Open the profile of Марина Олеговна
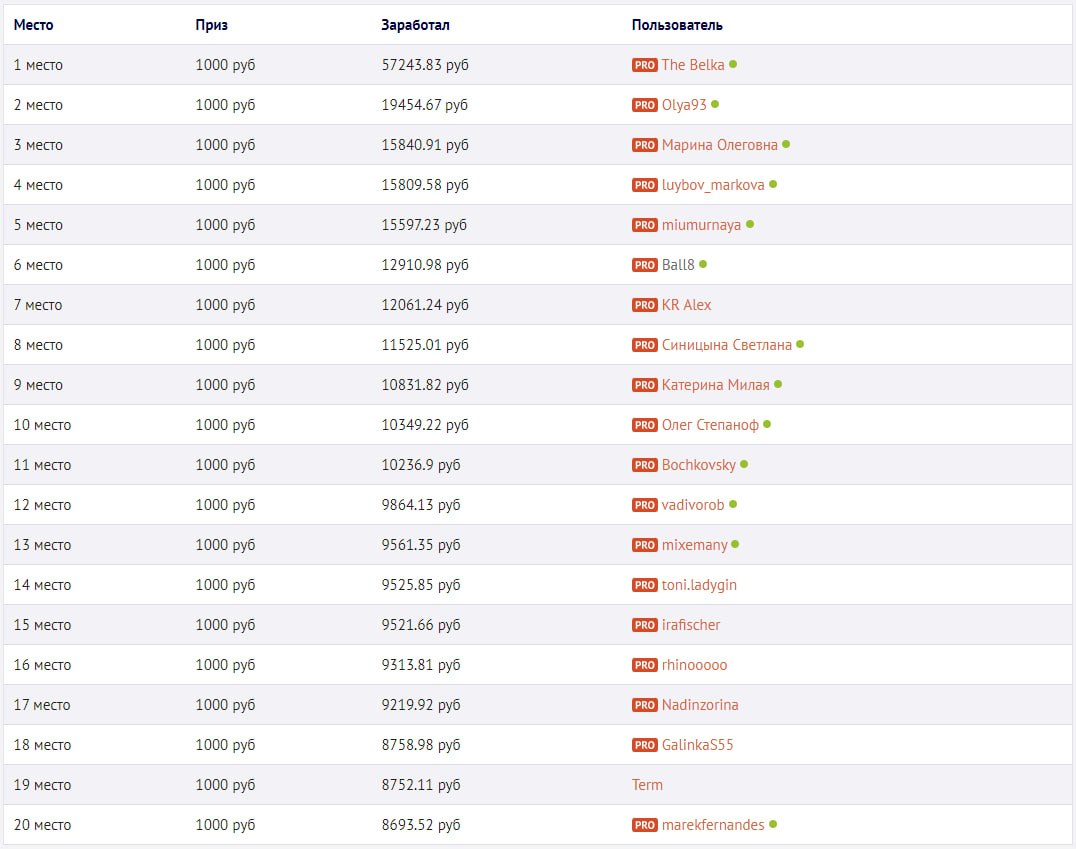Image resolution: width=1076 pixels, height=849 pixels. tap(719, 145)
